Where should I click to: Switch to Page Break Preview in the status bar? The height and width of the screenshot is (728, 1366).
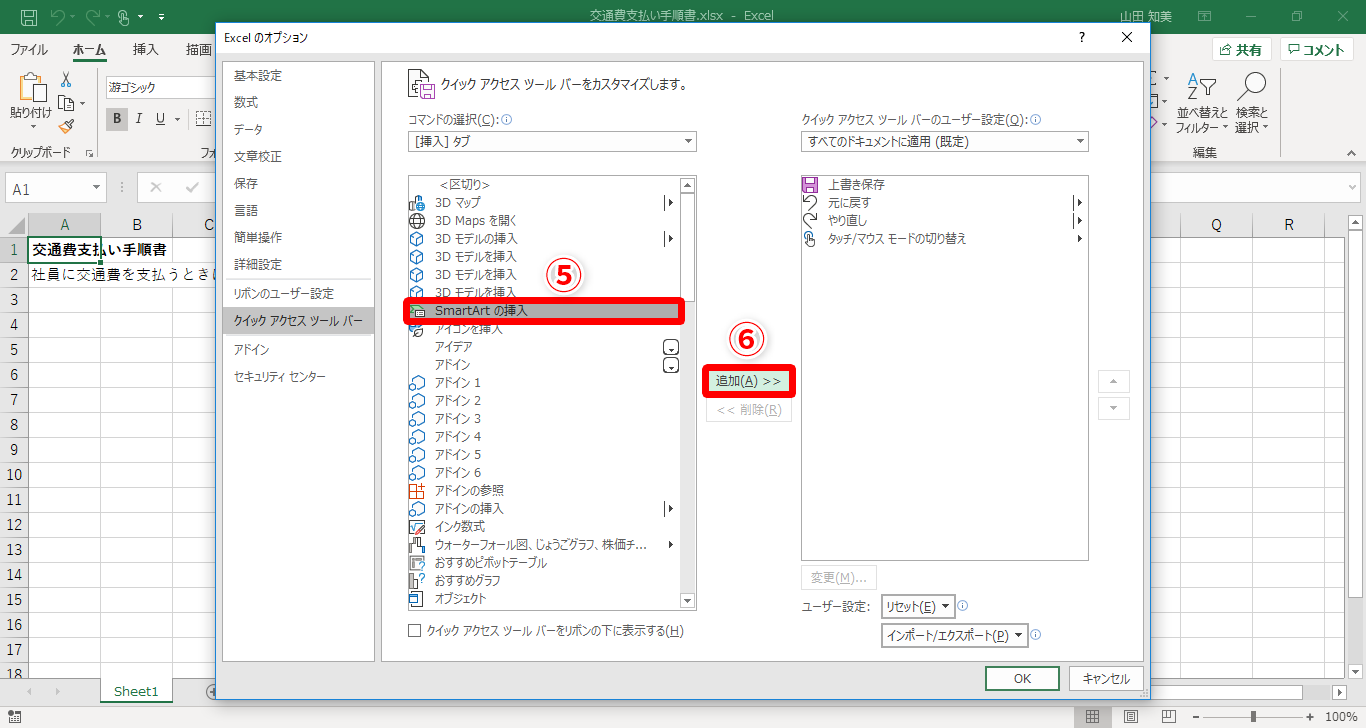pos(1168,716)
